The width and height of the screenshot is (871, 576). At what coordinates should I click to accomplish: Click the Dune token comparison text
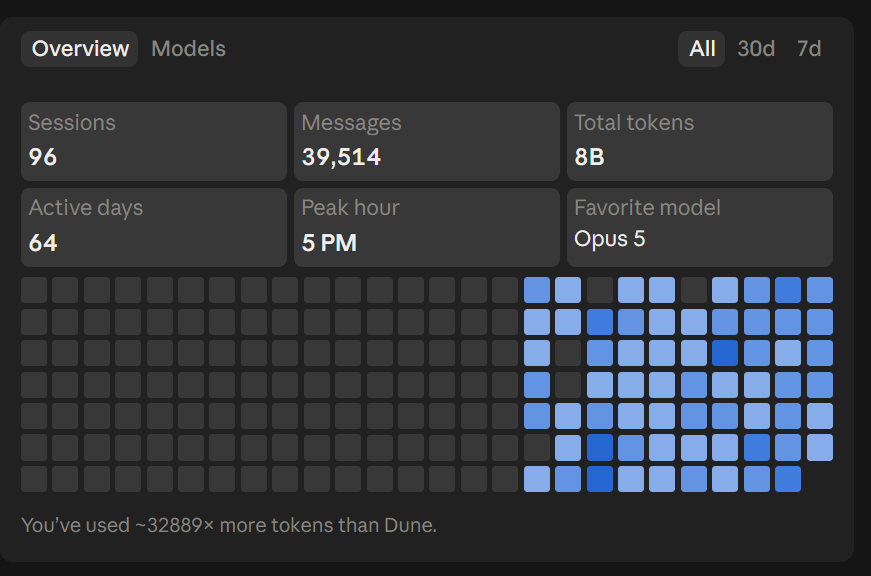pyautogui.click(x=229, y=525)
